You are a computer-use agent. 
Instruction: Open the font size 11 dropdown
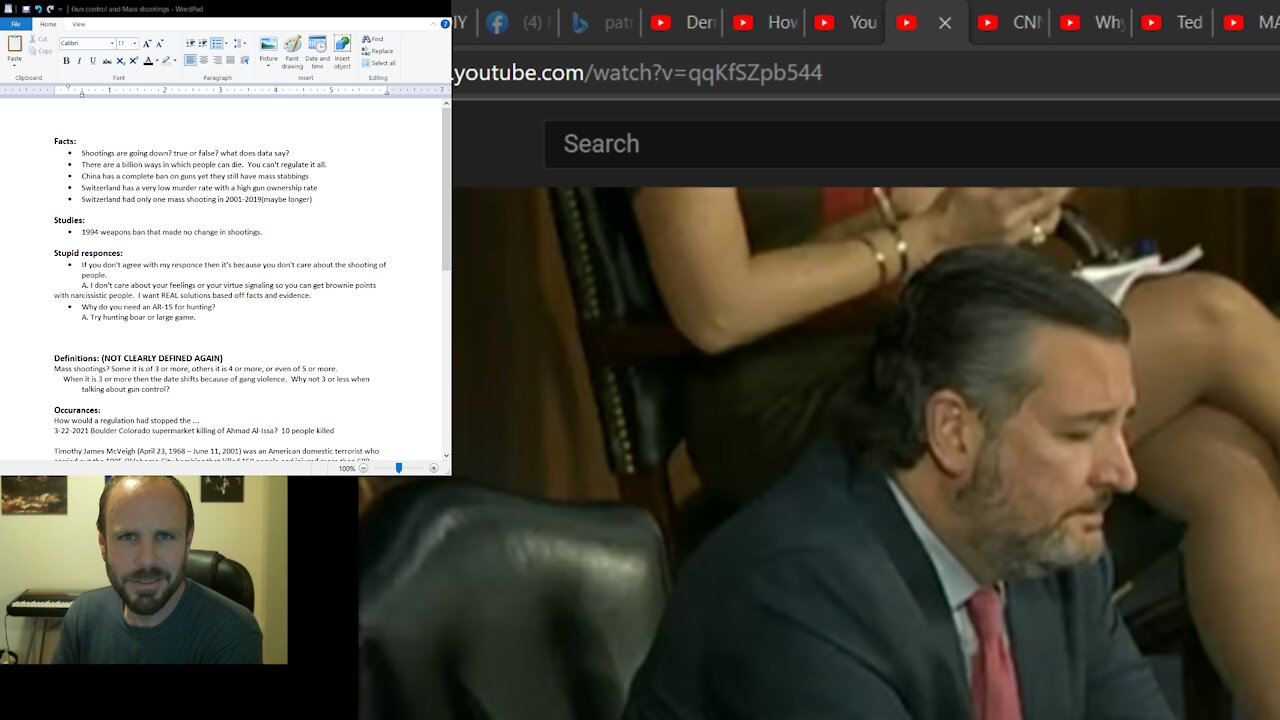click(x=135, y=44)
